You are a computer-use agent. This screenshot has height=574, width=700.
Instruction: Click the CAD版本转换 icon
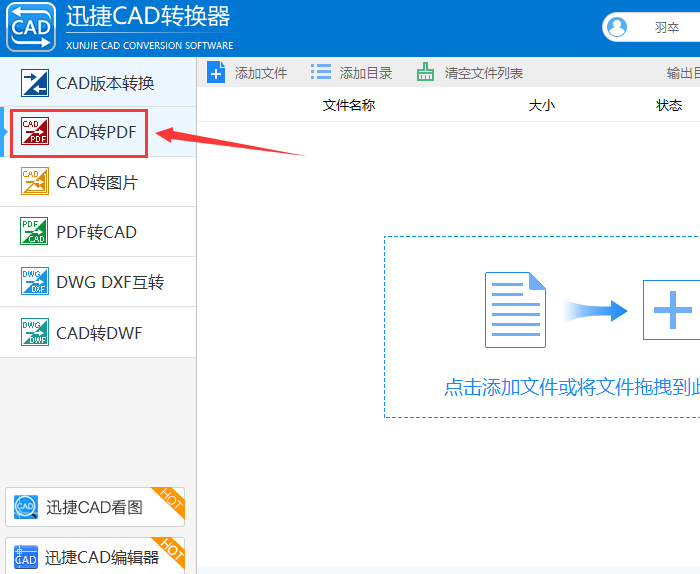(x=35, y=83)
